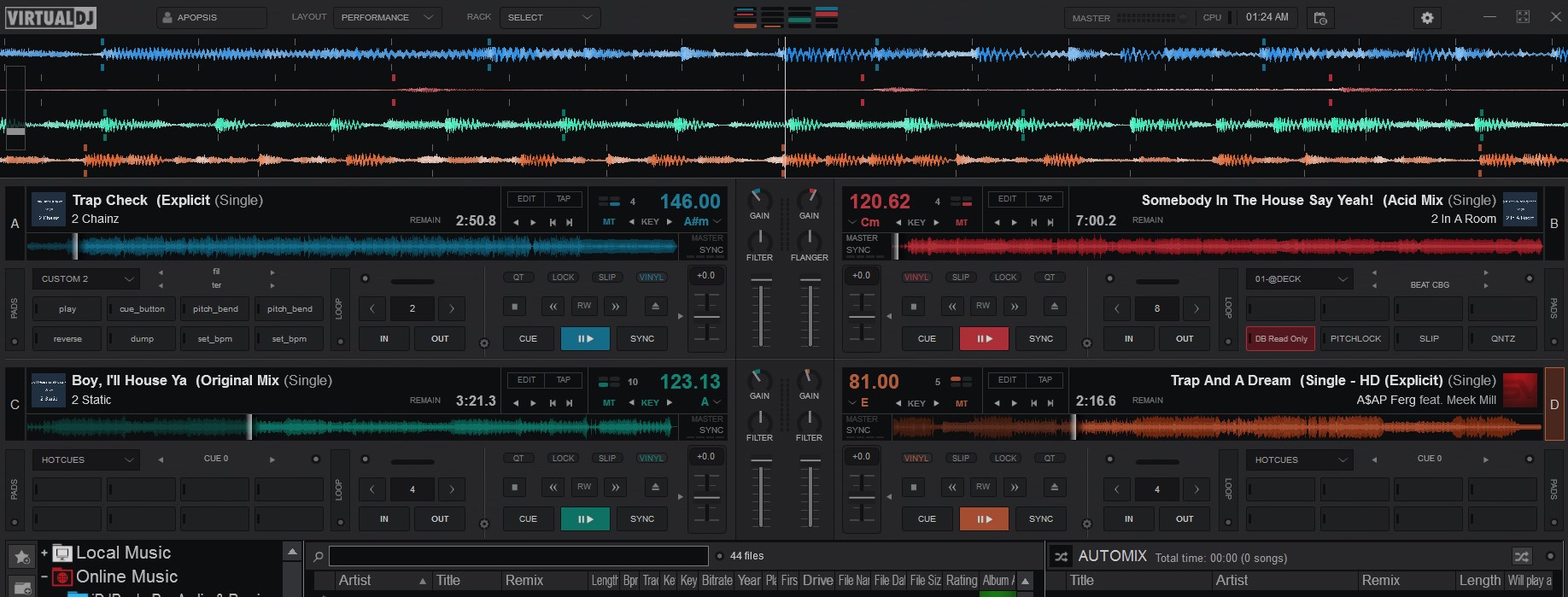This screenshot has width=1568, height=597.
Task: Toggle master tempo MT on deck A
Action: point(609,222)
